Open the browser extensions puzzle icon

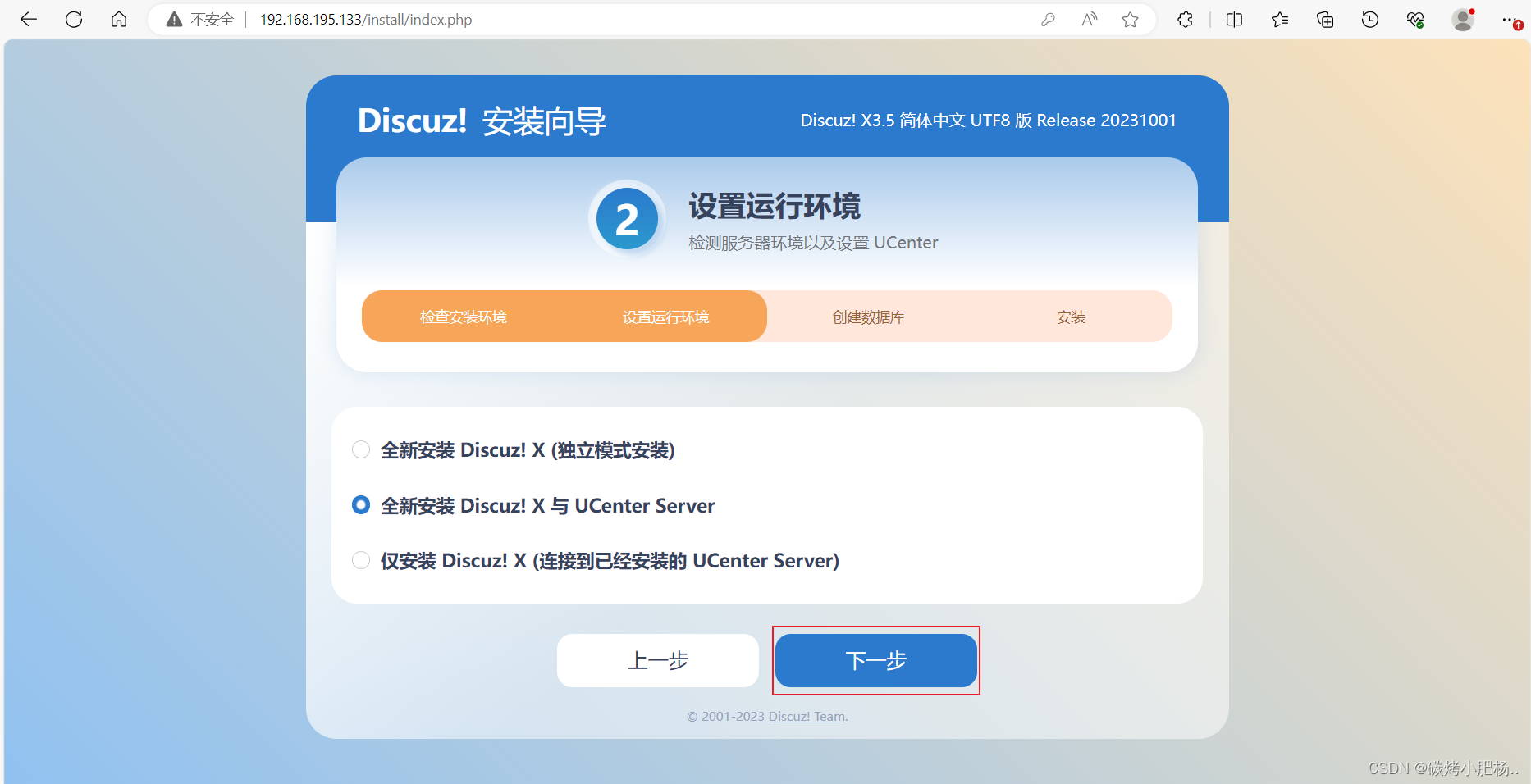(x=1185, y=20)
